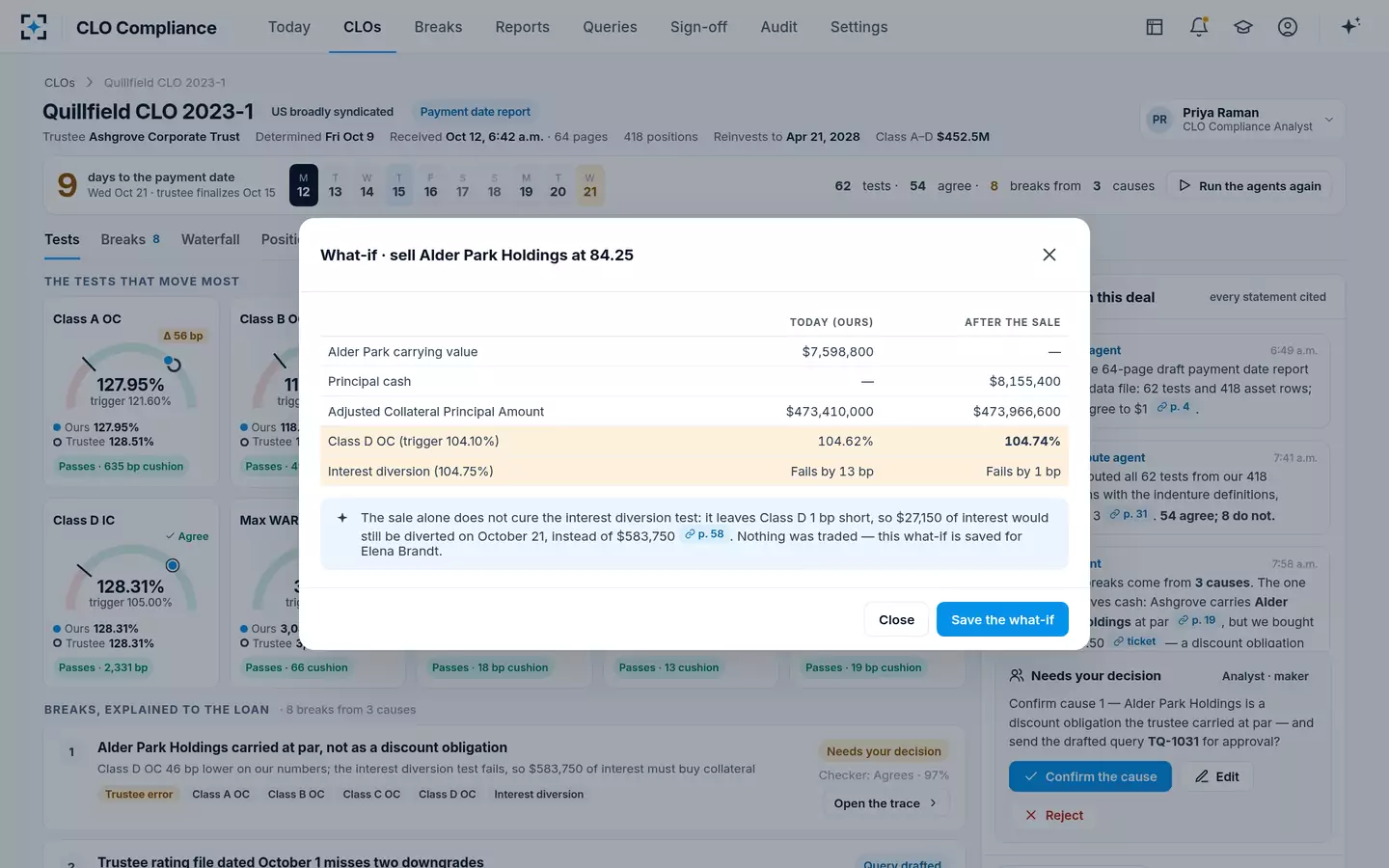Click the Agree label on Class D IC
1389x868 pixels.
187,536
